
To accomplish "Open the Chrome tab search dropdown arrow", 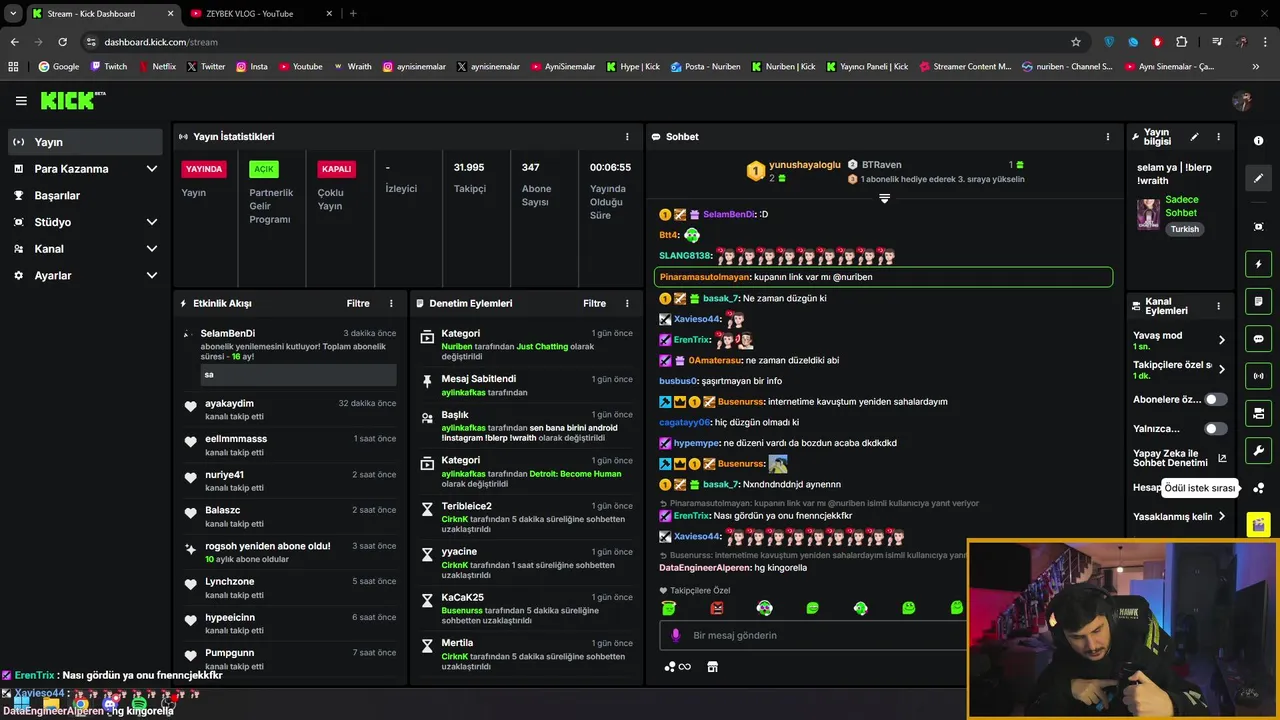I will (x=13, y=13).
